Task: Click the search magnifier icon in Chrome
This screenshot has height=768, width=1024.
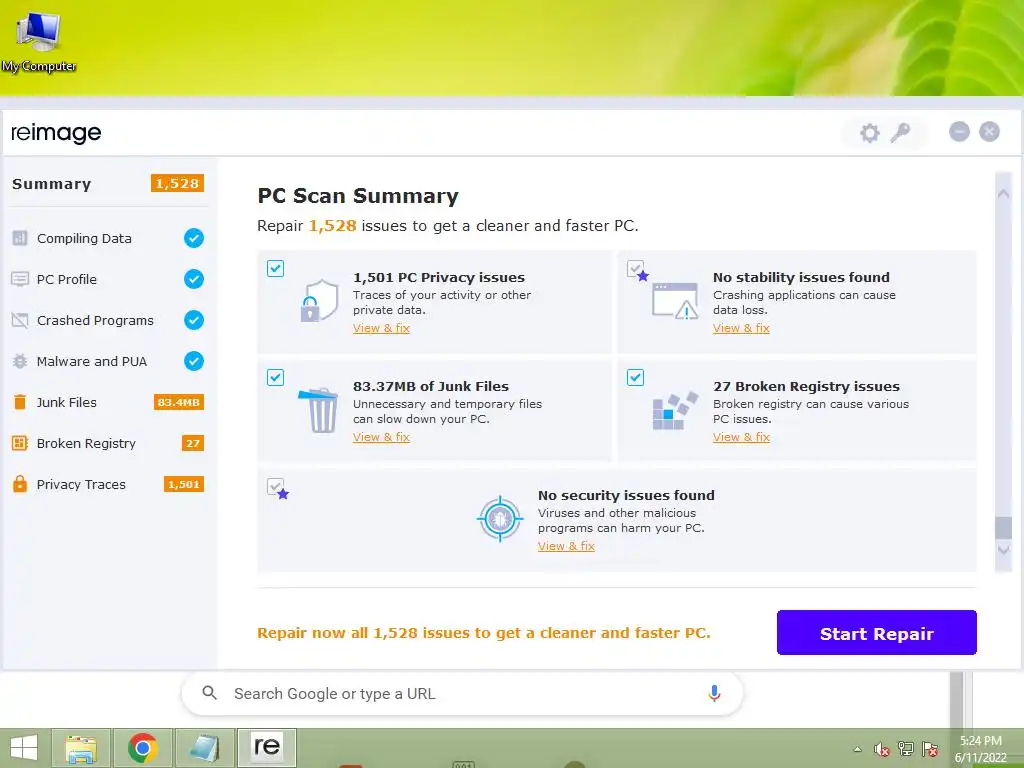Action: point(209,693)
